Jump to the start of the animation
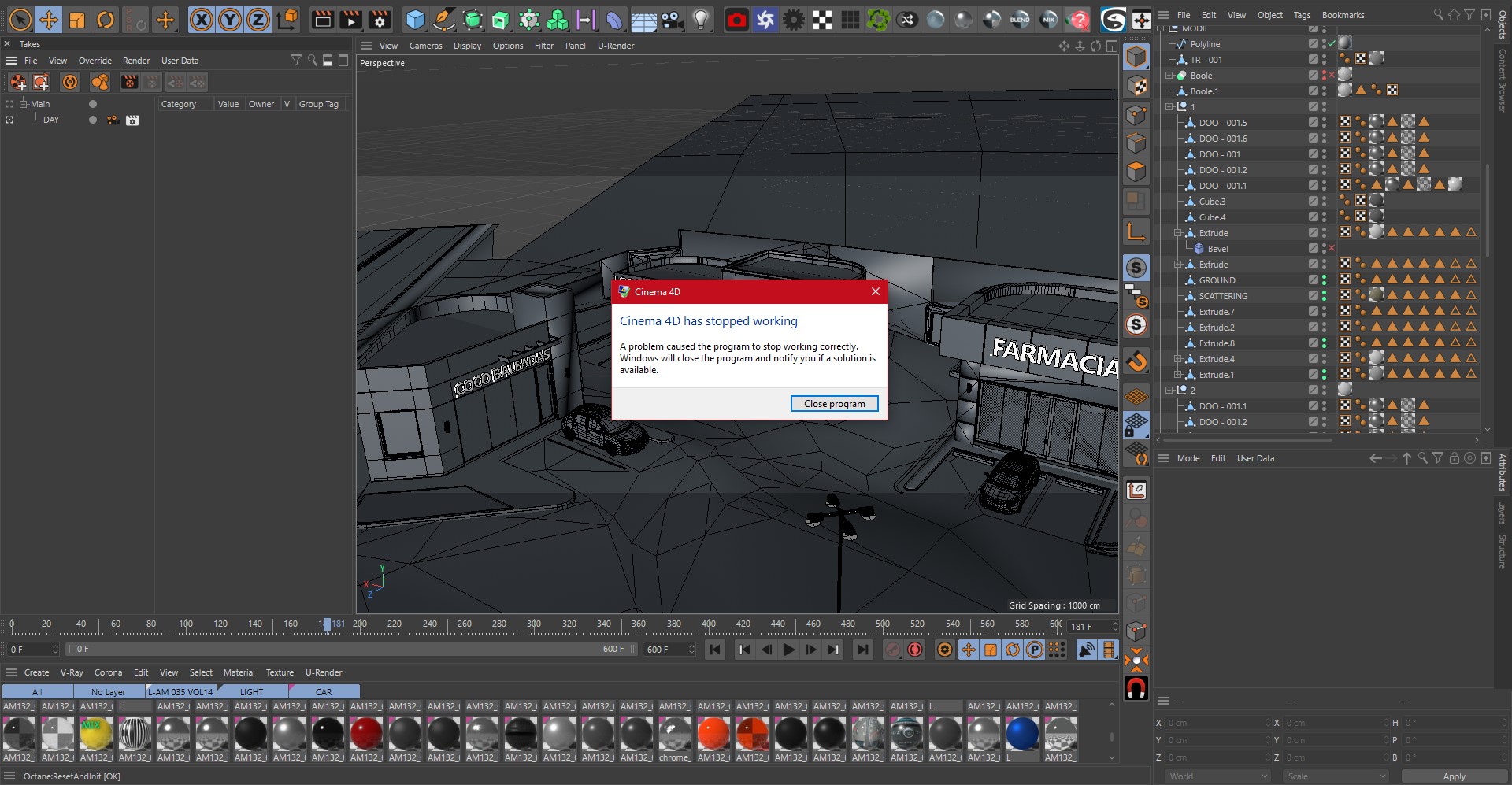This screenshot has height=785, width=1512. point(715,650)
